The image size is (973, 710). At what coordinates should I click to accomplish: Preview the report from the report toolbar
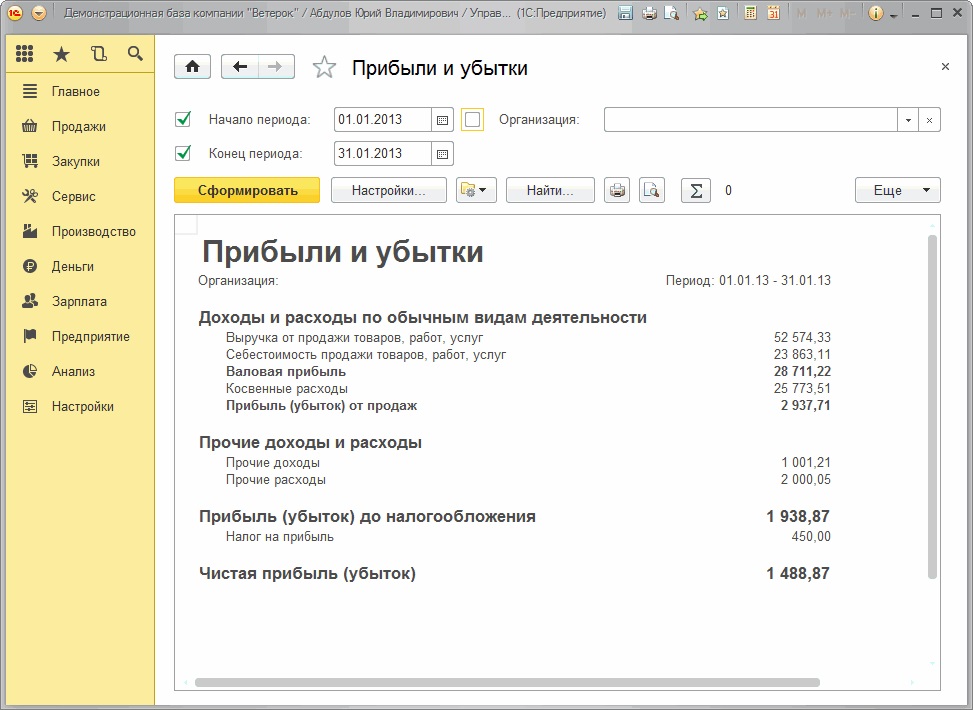652,191
